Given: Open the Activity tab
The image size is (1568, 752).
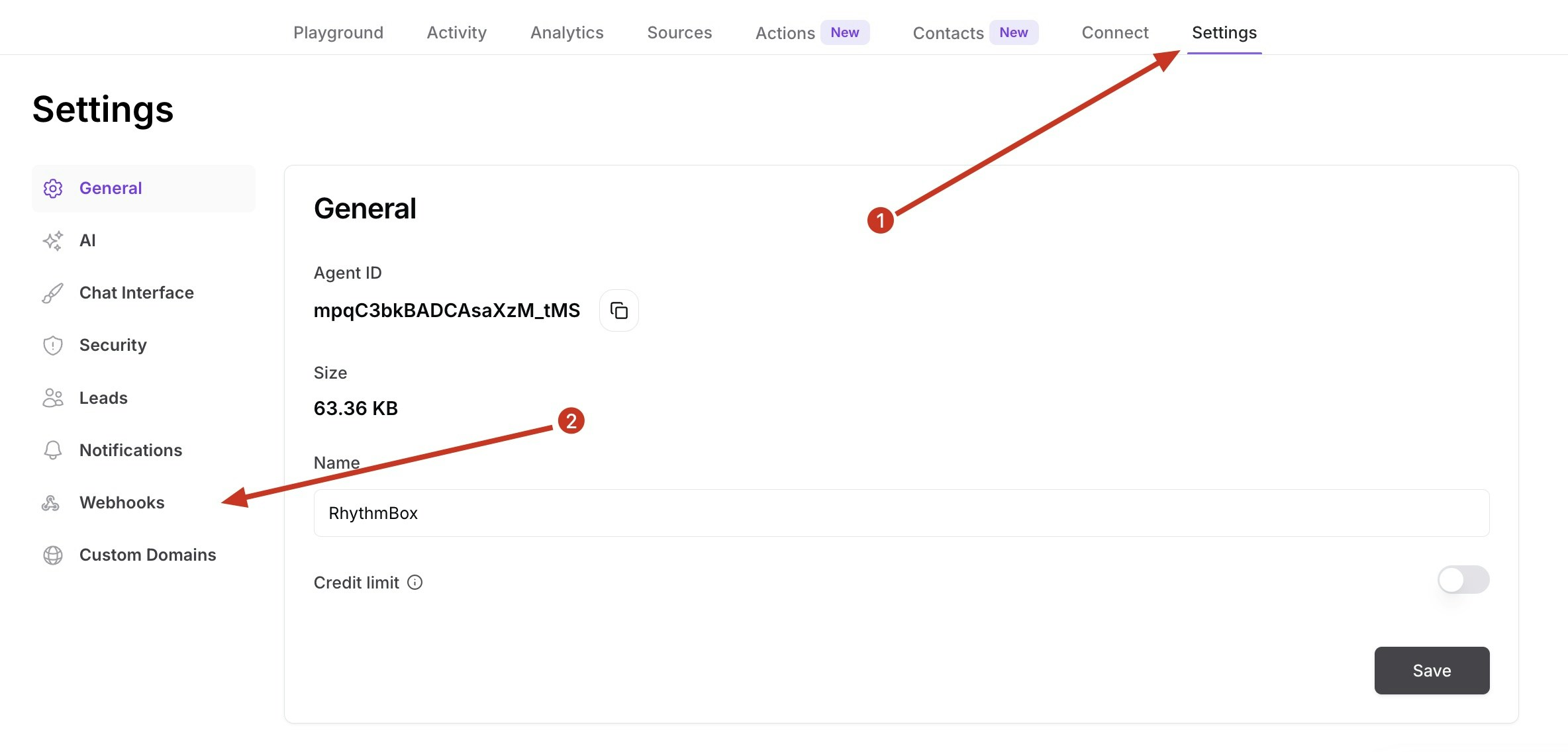Looking at the screenshot, I should click(456, 32).
